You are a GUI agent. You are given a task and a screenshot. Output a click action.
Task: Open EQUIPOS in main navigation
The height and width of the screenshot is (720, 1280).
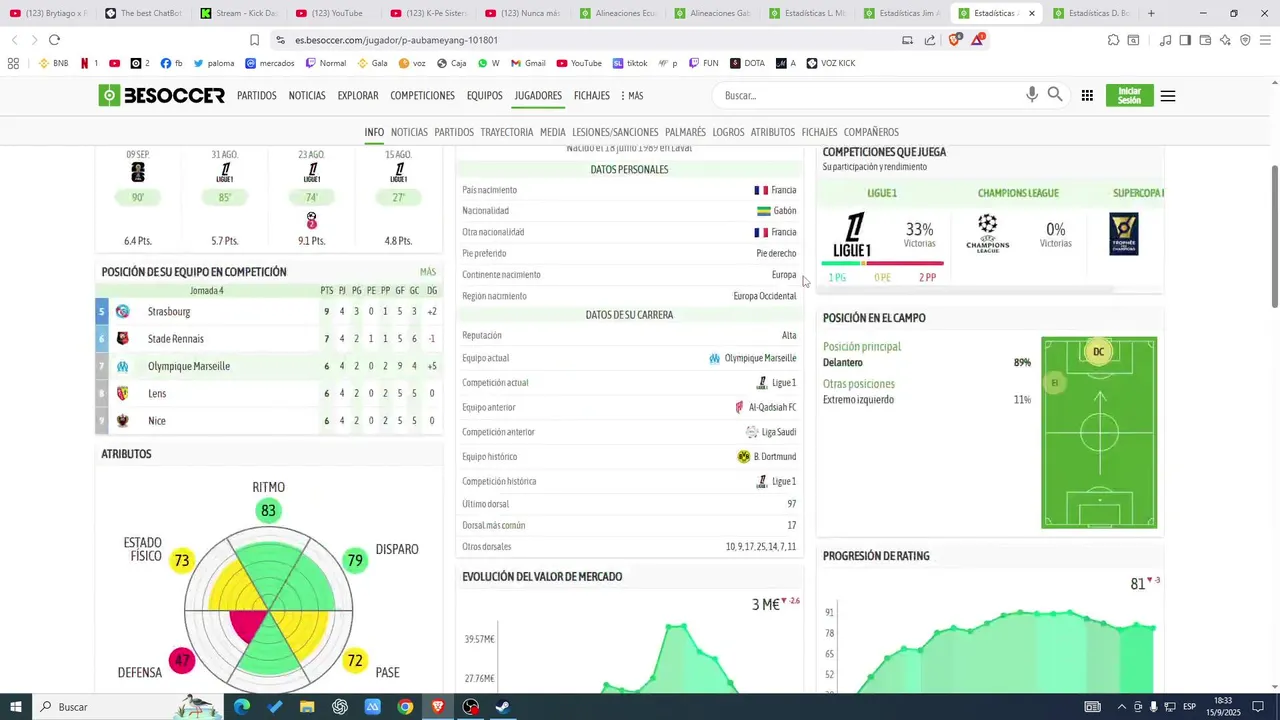point(485,96)
